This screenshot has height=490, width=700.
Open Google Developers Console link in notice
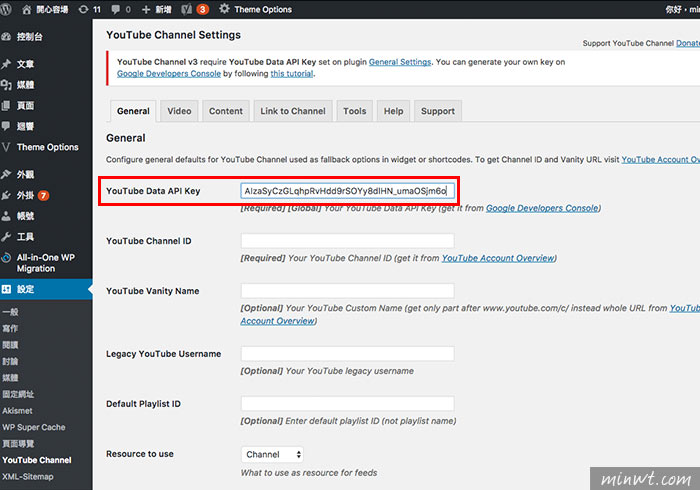point(169,74)
